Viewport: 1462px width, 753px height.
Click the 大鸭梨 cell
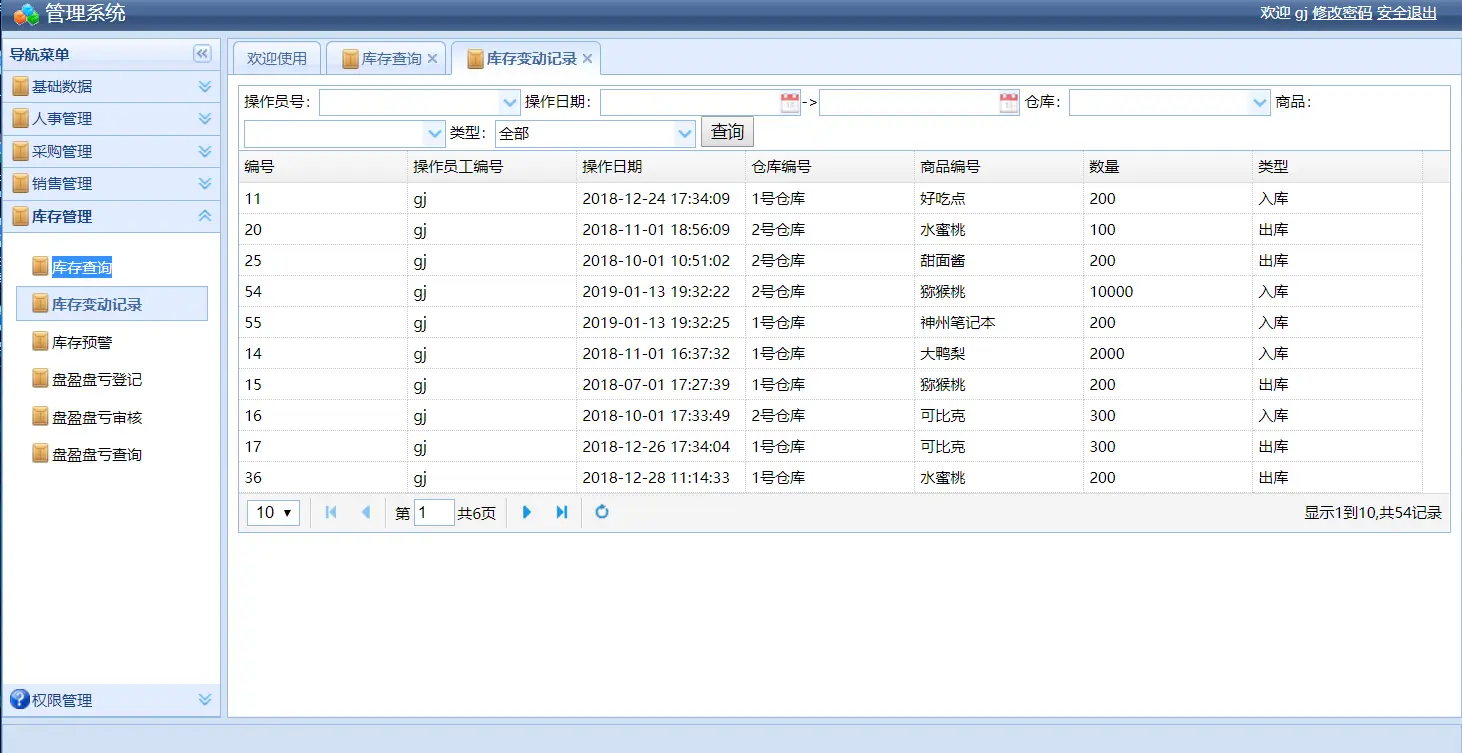pyautogui.click(x=999, y=353)
